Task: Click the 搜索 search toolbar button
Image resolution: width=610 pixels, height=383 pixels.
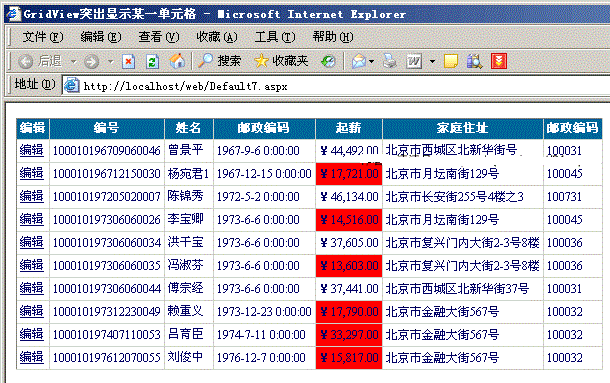Action: (x=220, y=61)
